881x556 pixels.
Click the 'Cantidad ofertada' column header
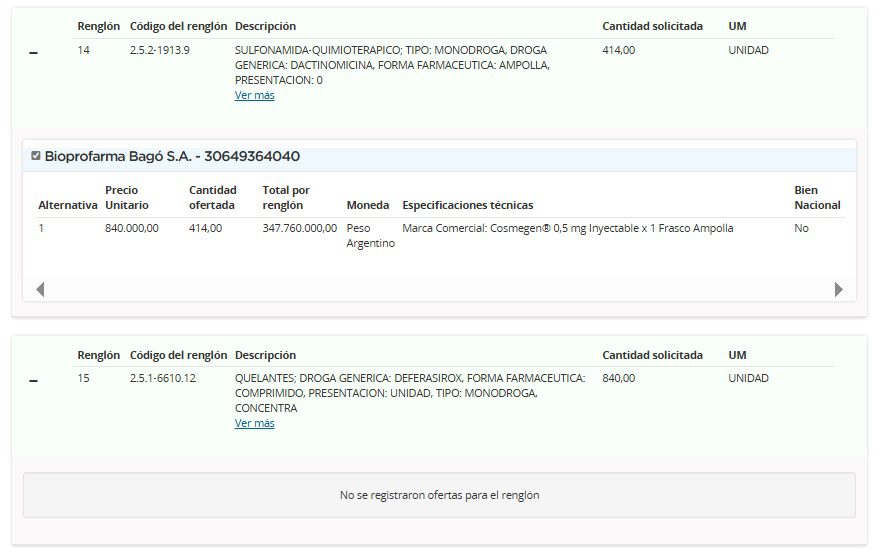pyautogui.click(x=212, y=197)
